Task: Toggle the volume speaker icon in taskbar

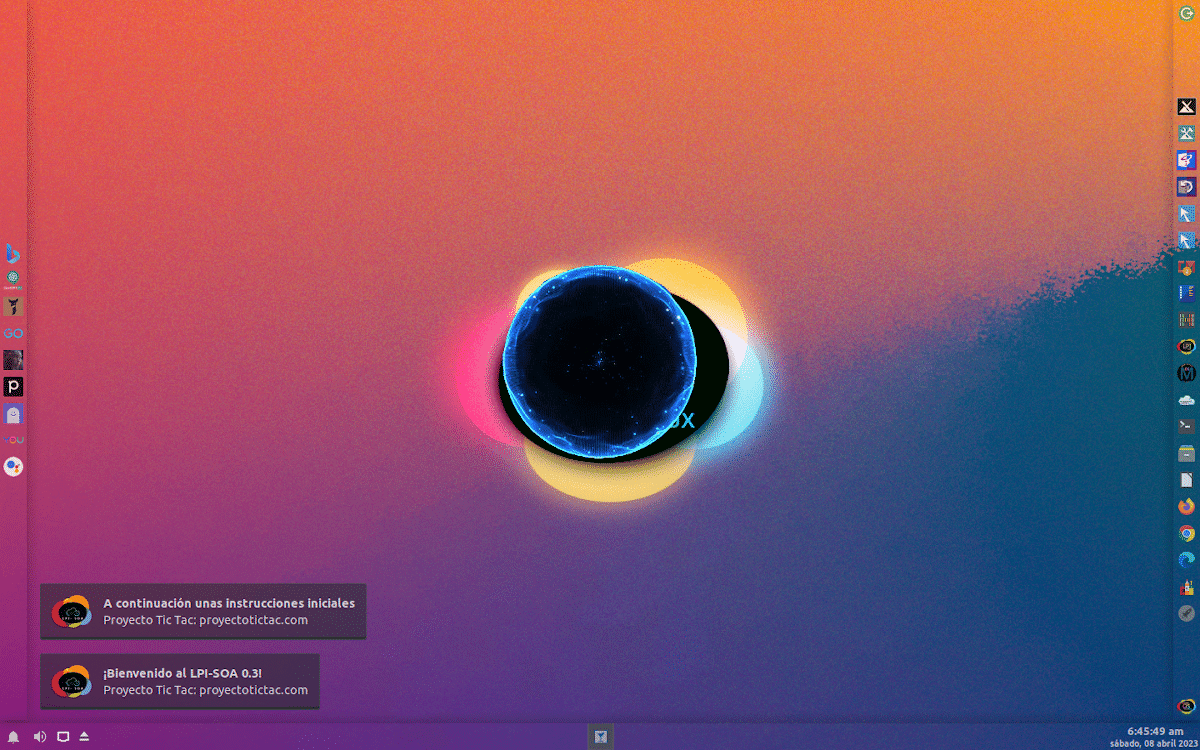Action: point(40,737)
